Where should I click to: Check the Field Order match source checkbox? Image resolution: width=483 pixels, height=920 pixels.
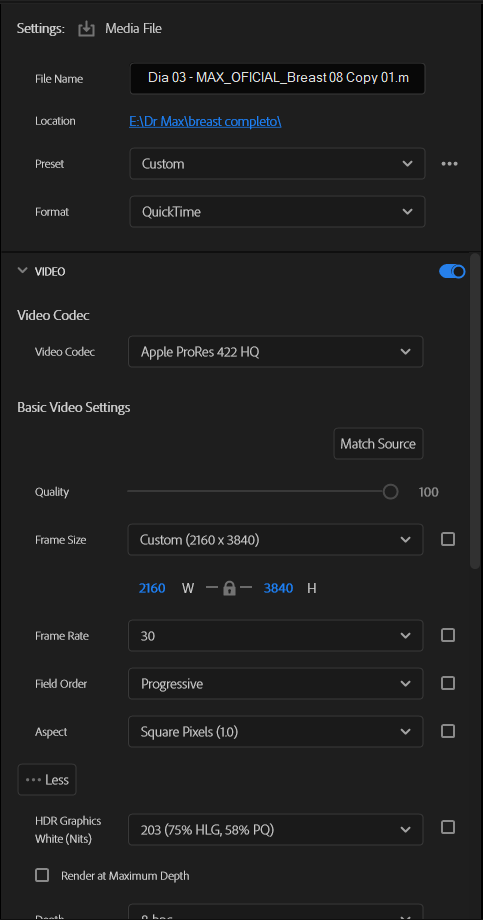(x=448, y=684)
